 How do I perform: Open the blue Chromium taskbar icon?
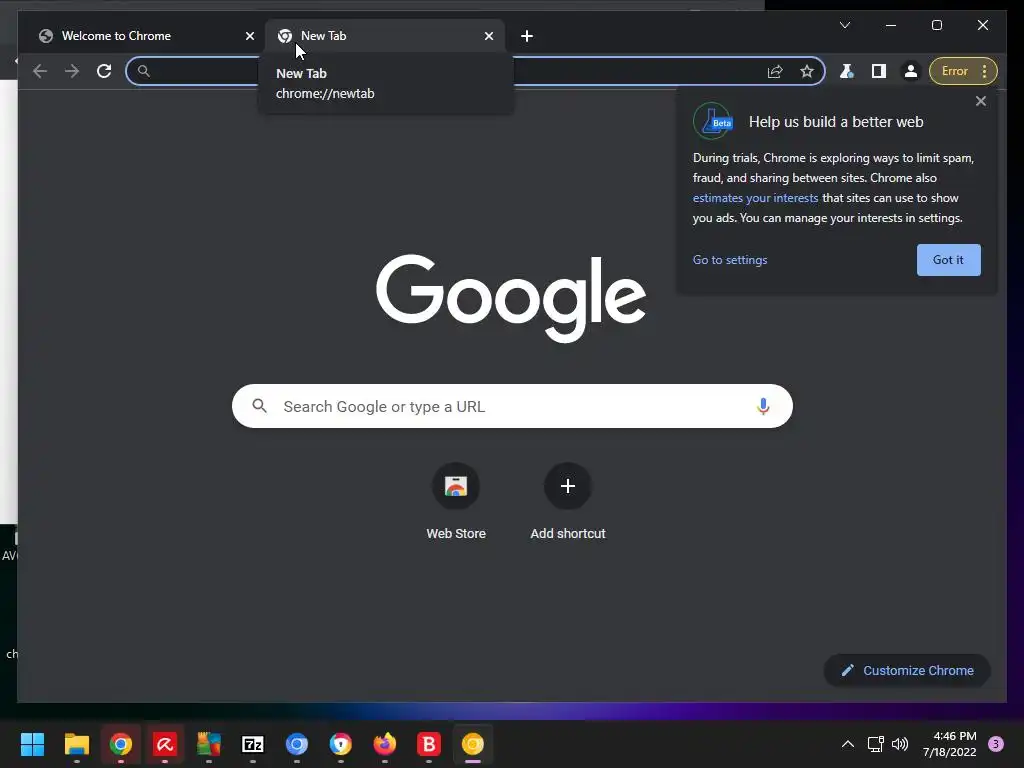coord(296,744)
